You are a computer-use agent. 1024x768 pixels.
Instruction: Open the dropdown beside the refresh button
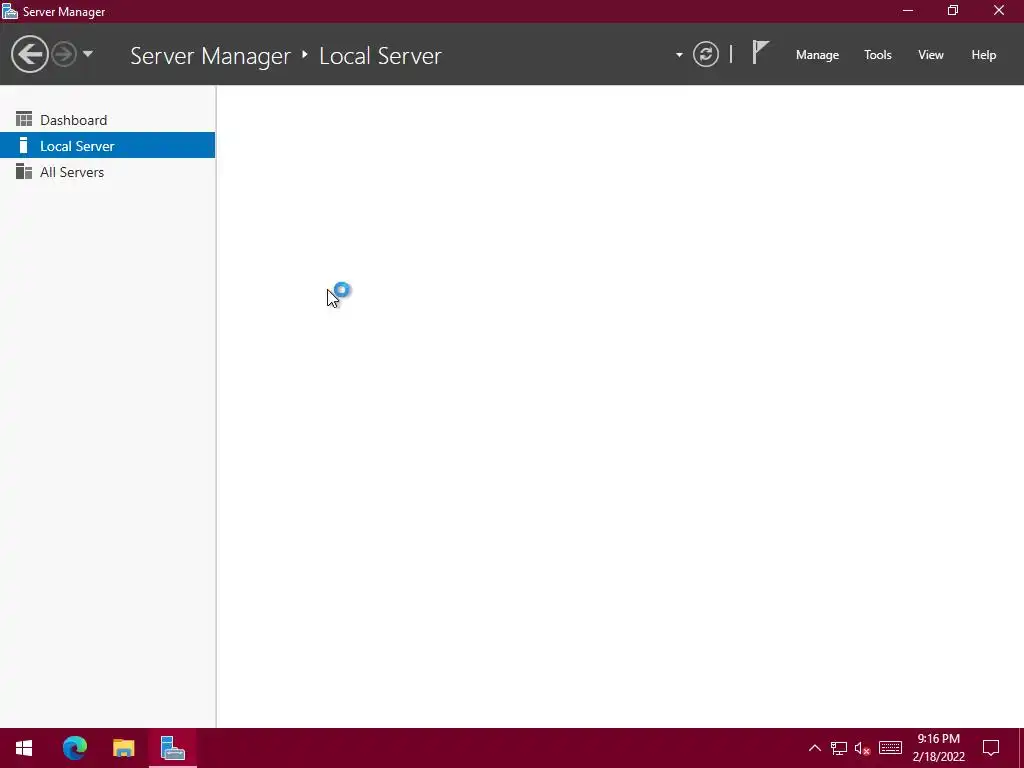click(679, 55)
